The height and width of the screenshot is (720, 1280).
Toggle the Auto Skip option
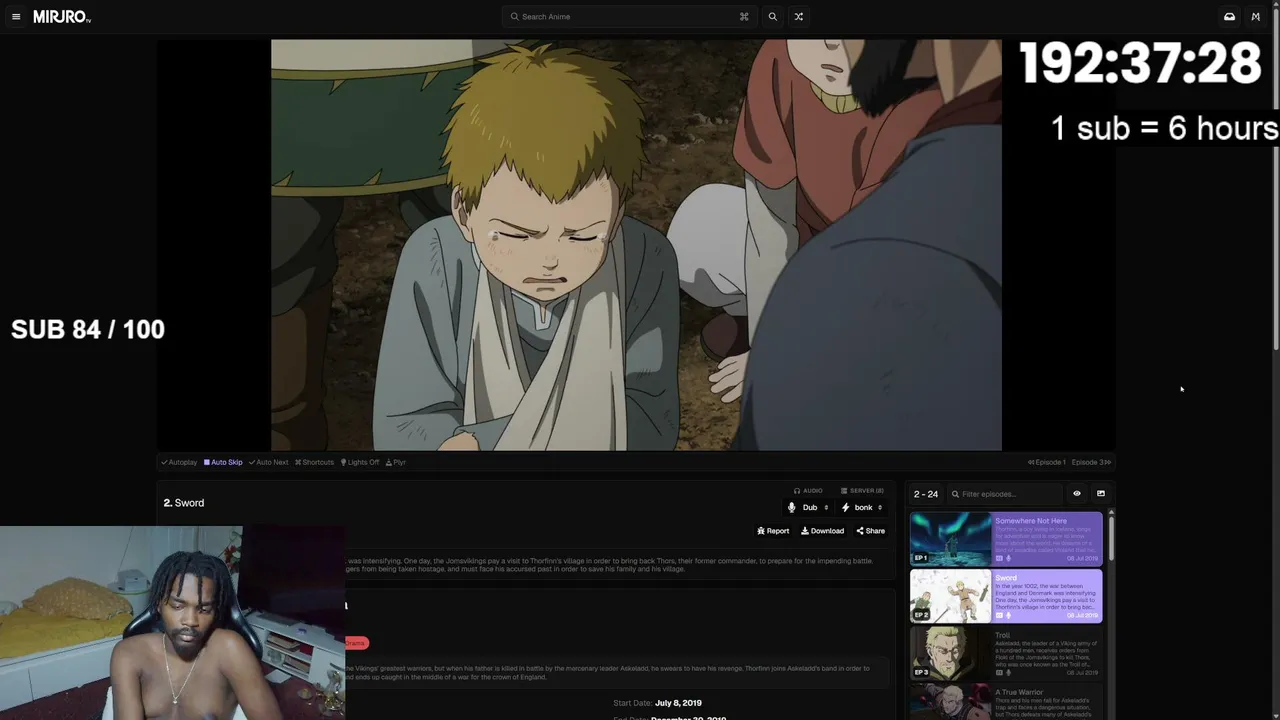click(x=223, y=462)
